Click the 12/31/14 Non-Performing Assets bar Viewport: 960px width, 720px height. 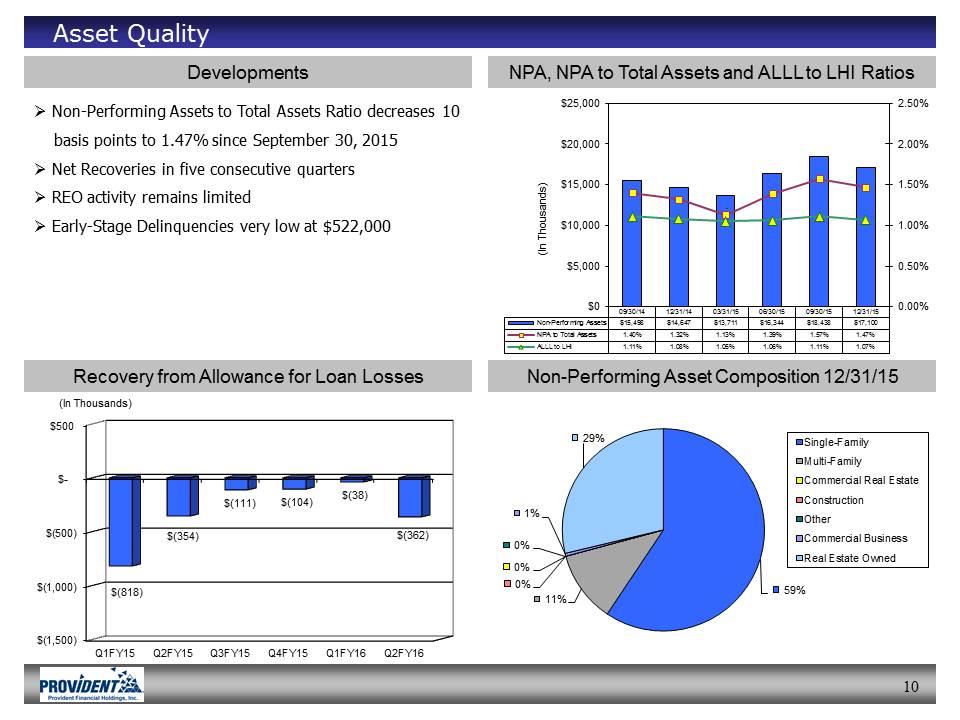[x=679, y=247]
